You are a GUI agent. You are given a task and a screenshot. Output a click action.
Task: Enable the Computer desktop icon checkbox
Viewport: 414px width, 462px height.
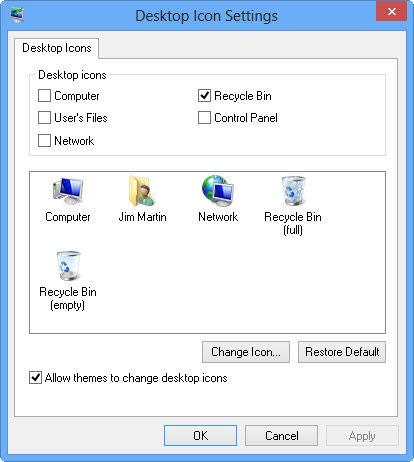44,96
